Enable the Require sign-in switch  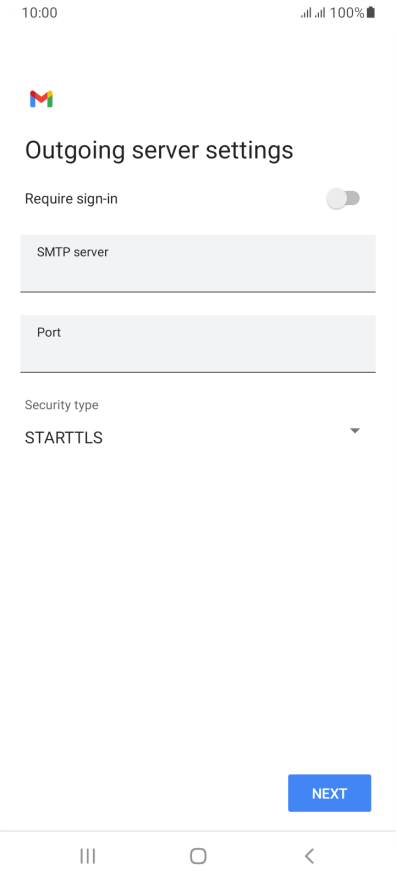pyautogui.click(x=343, y=199)
